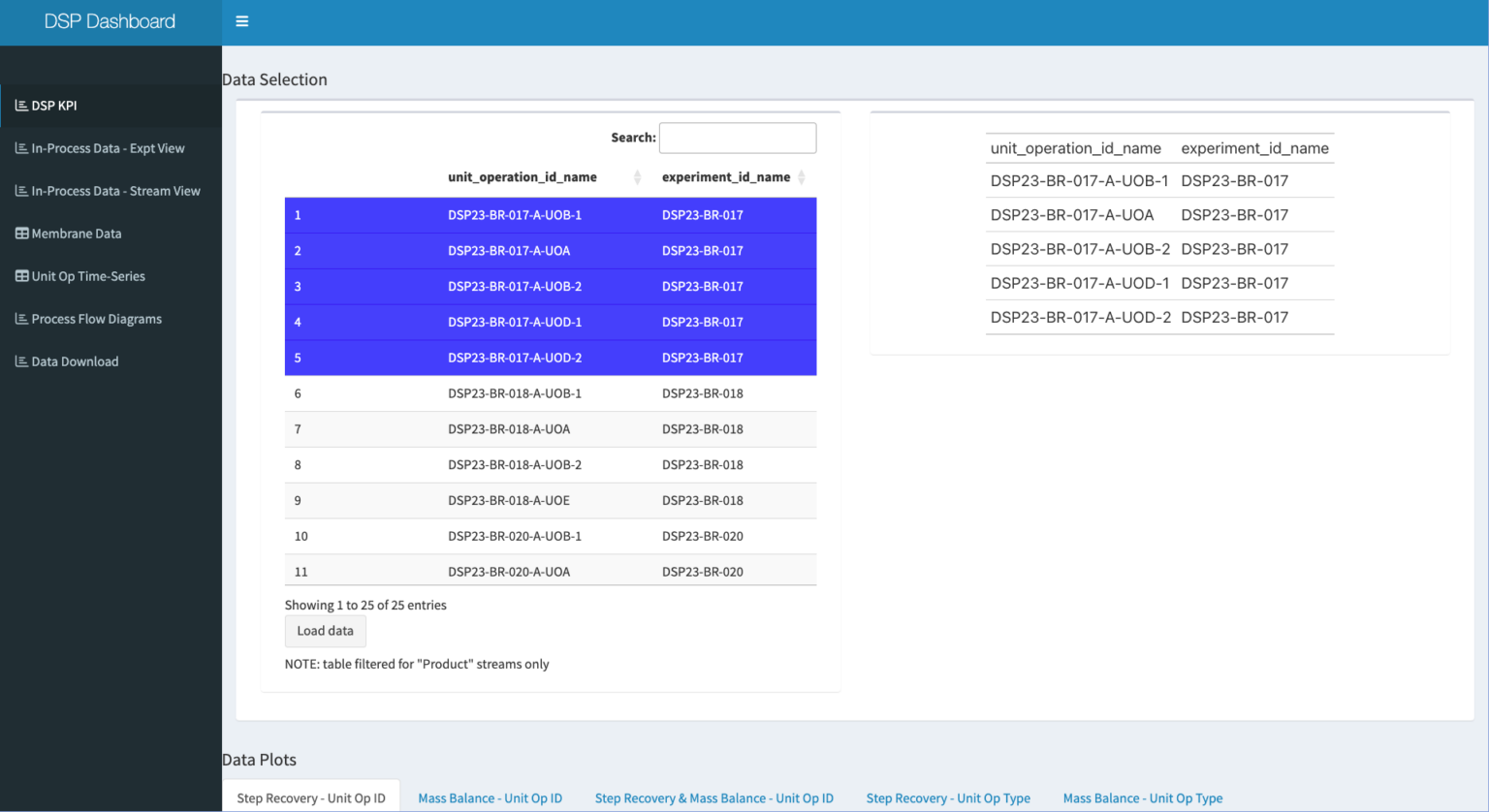1489x812 pixels.
Task: Open the Step Recovery - Unit Op Type tab
Action: (x=948, y=797)
